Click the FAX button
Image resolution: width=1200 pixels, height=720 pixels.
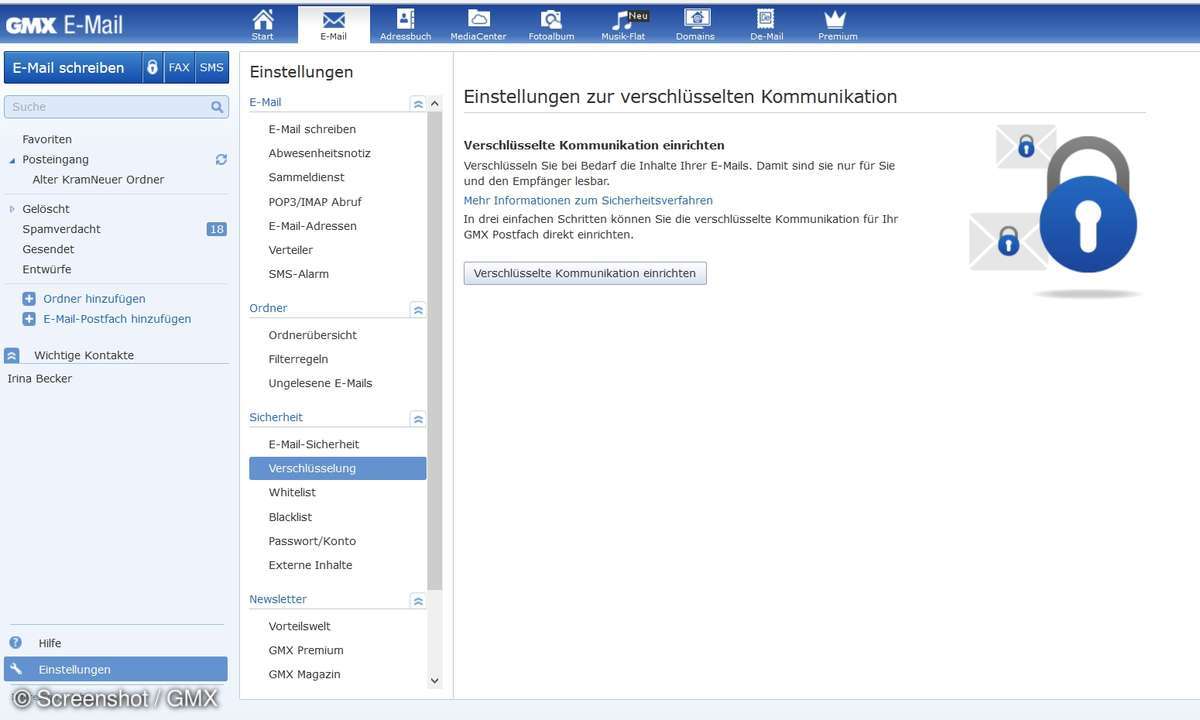179,67
